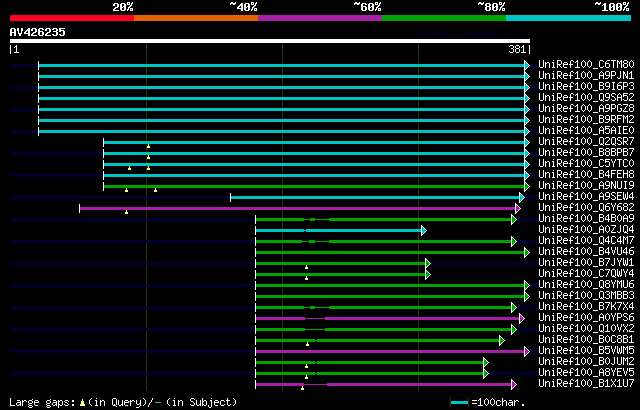Click the purple ~60% identity legend segment

(320, 18)
